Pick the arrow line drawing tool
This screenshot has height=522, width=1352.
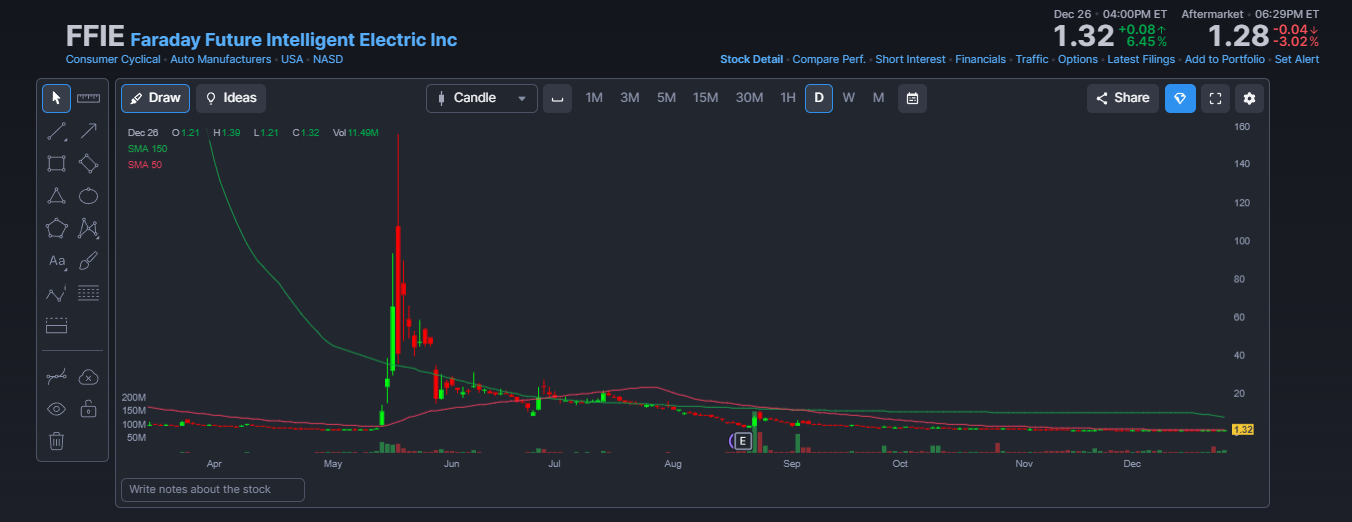pyautogui.click(x=88, y=131)
